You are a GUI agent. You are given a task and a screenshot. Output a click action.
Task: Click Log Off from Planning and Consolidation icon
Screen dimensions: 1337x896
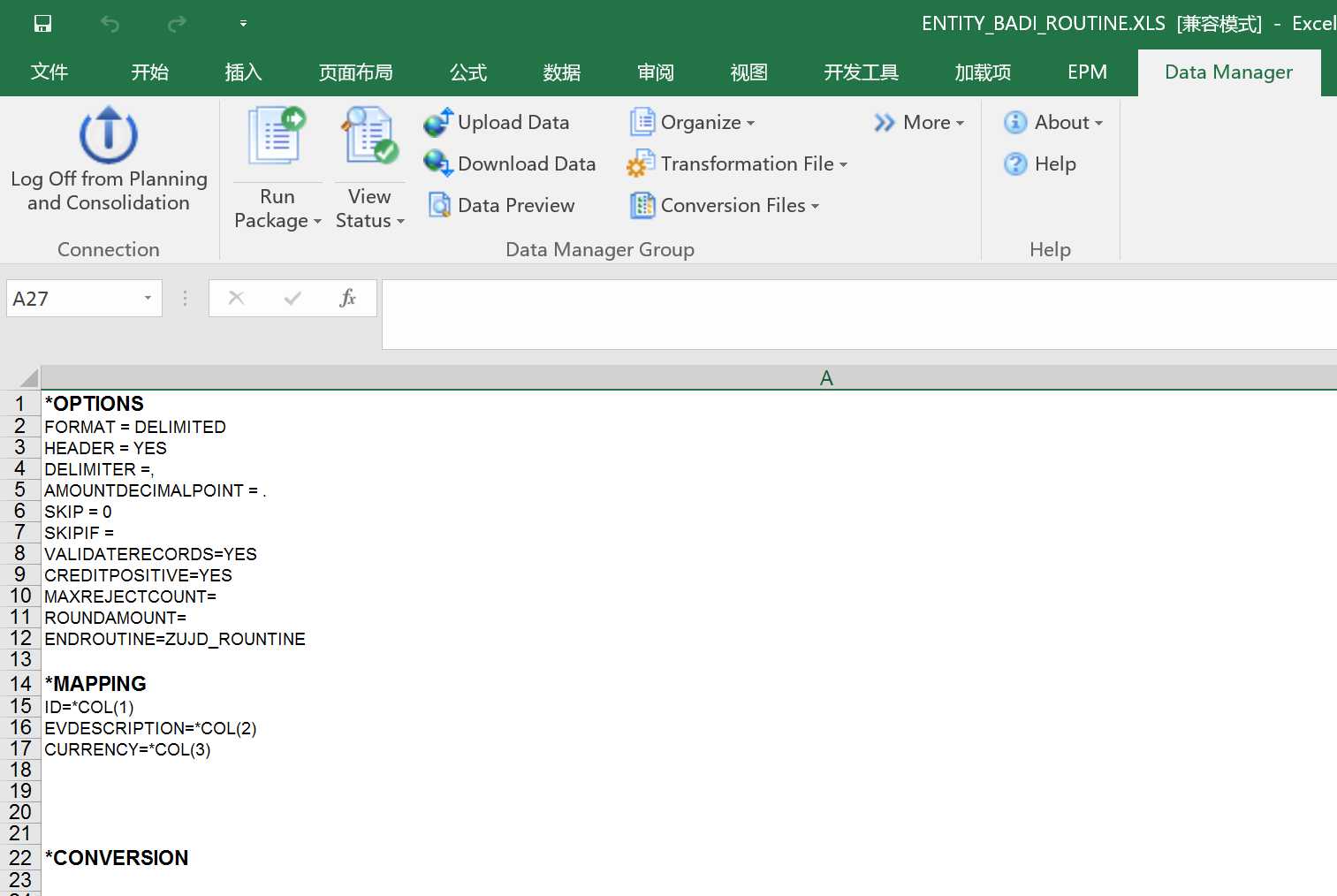[109, 134]
